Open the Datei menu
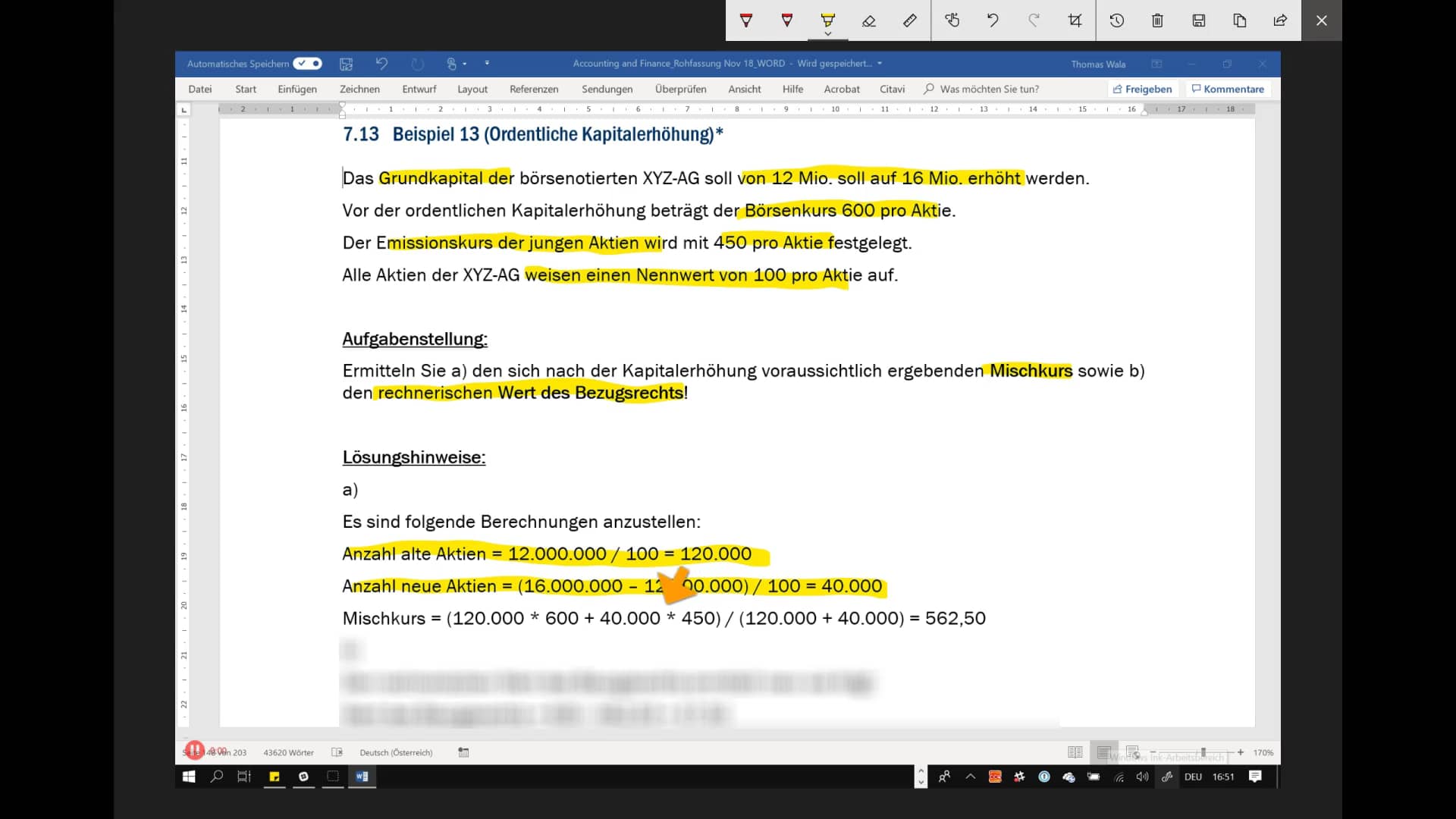This screenshot has height=819, width=1456. tap(200, 89)
